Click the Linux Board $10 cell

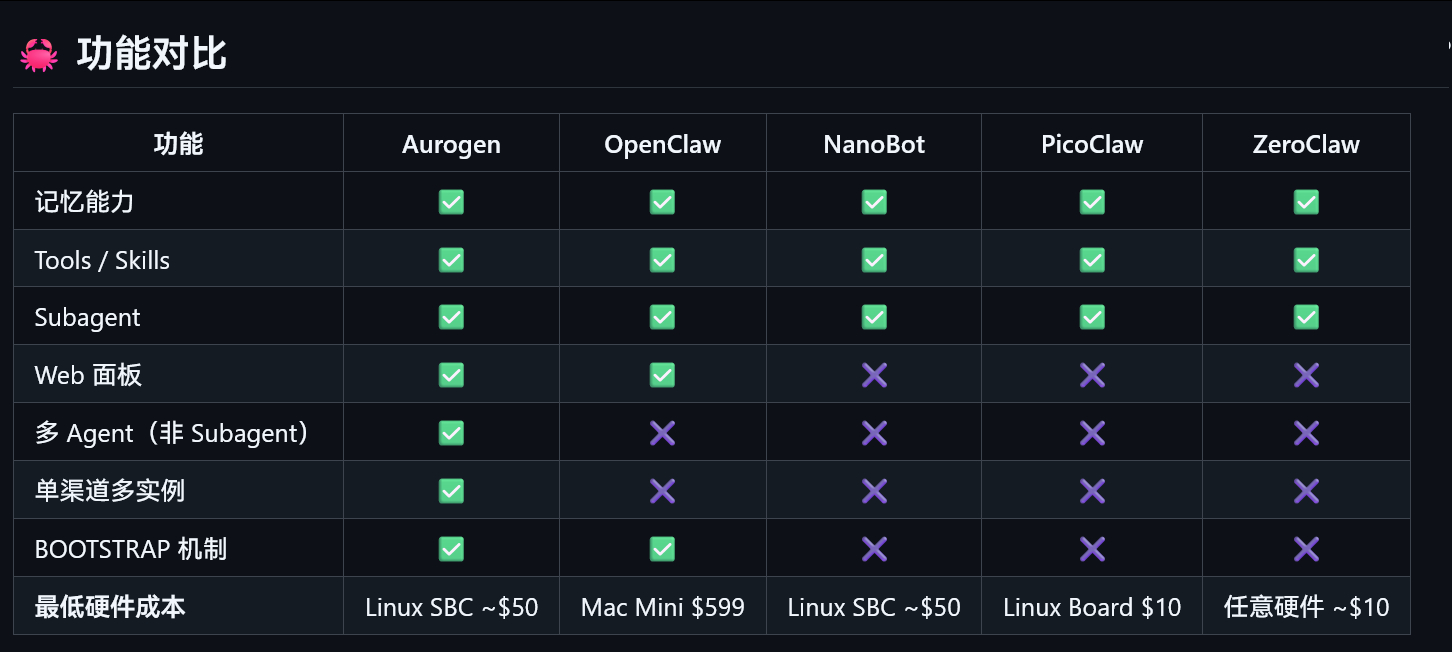pos(1092,607)
